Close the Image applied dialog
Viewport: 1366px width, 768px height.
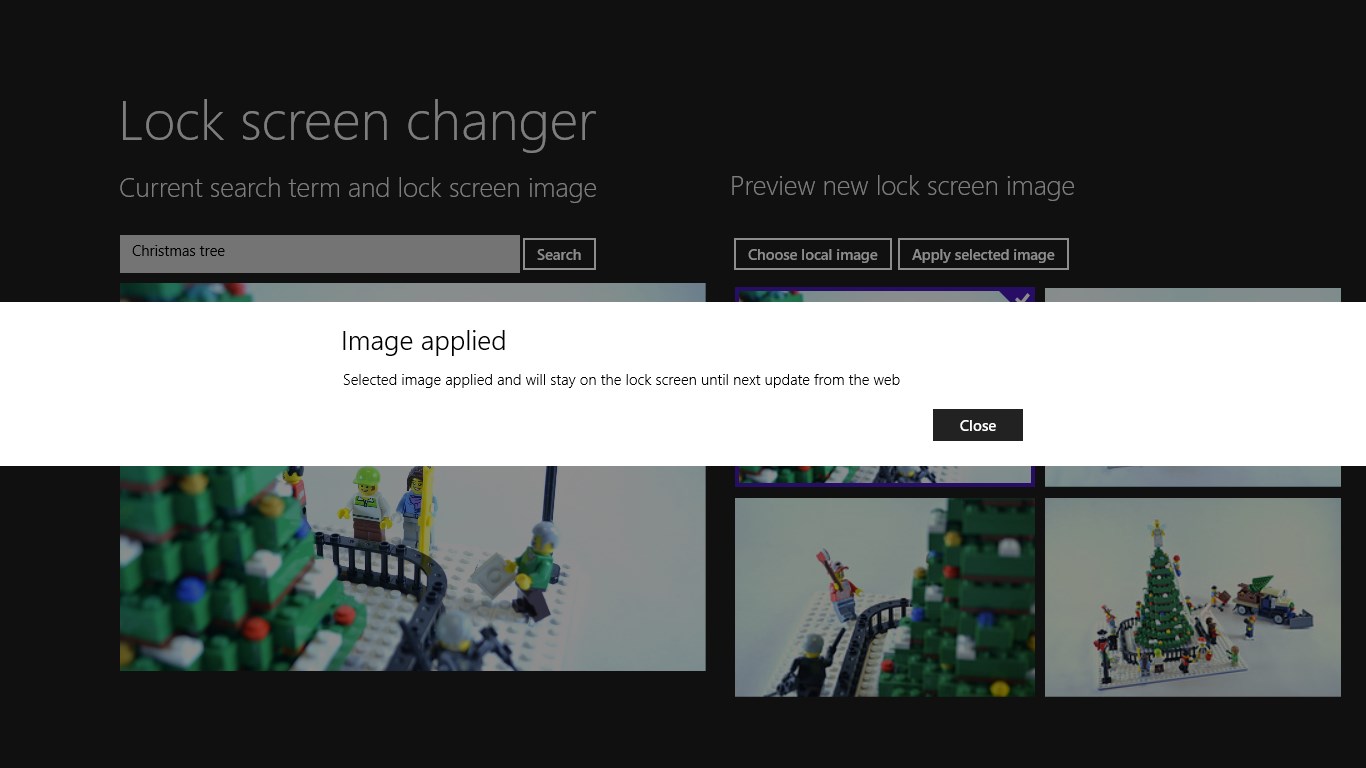click(x=977, y=425)
